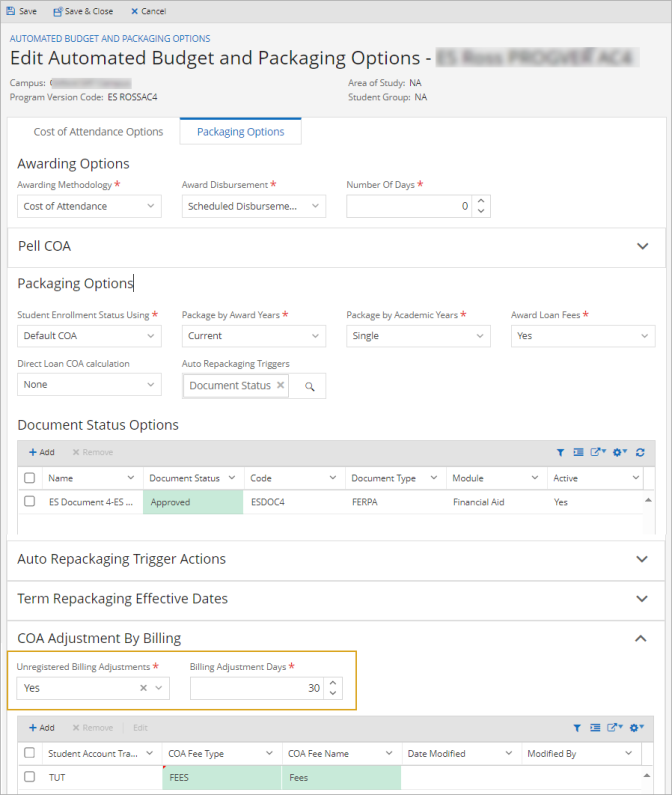Open Modified By column menu arrow
Screen dimensions: 672x795
628,753
